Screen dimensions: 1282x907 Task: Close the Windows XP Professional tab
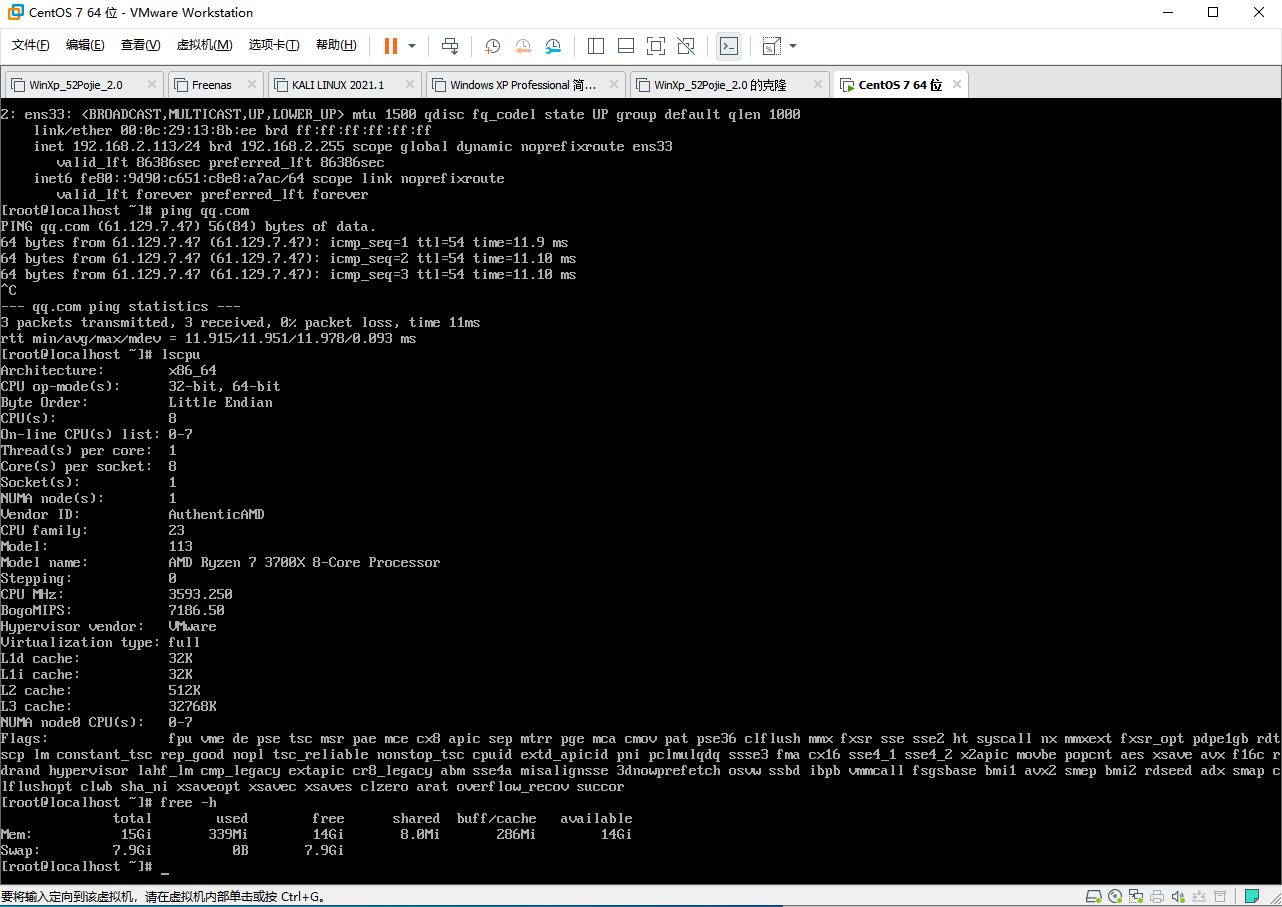(x=612, y=84)
